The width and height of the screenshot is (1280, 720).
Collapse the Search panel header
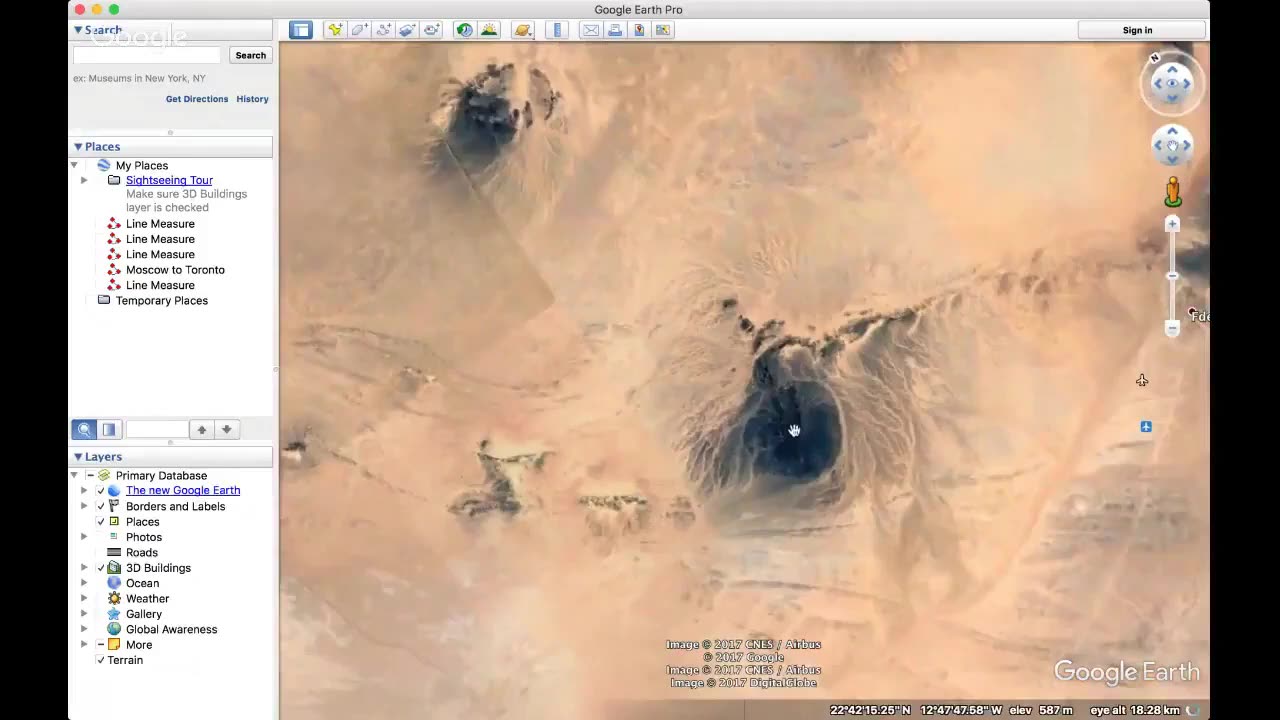pyautogui.click(x=78, y=30)
